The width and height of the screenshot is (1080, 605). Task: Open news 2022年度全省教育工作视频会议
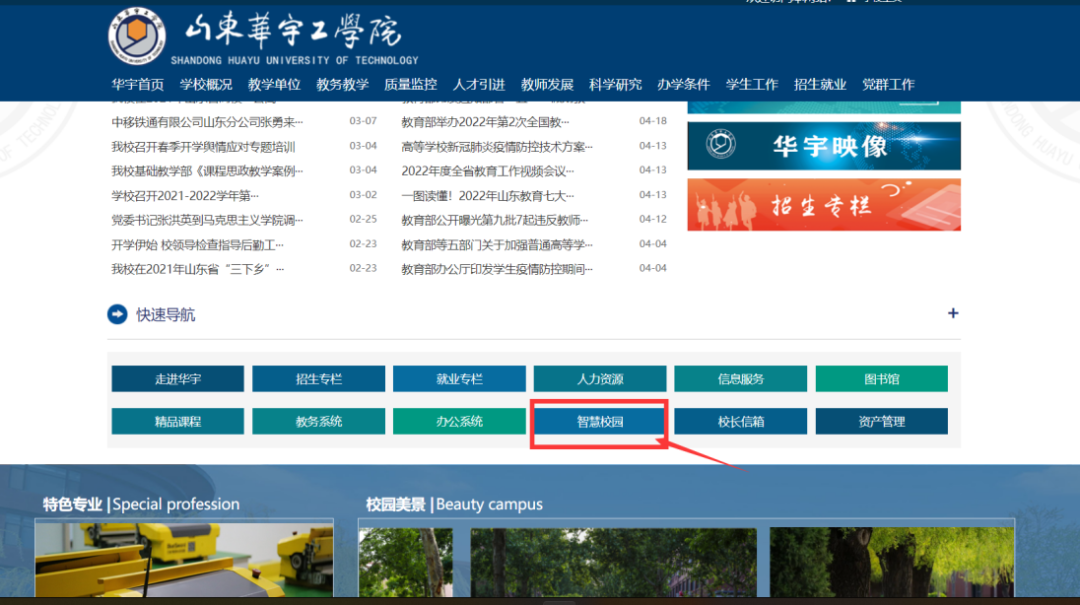488,171
